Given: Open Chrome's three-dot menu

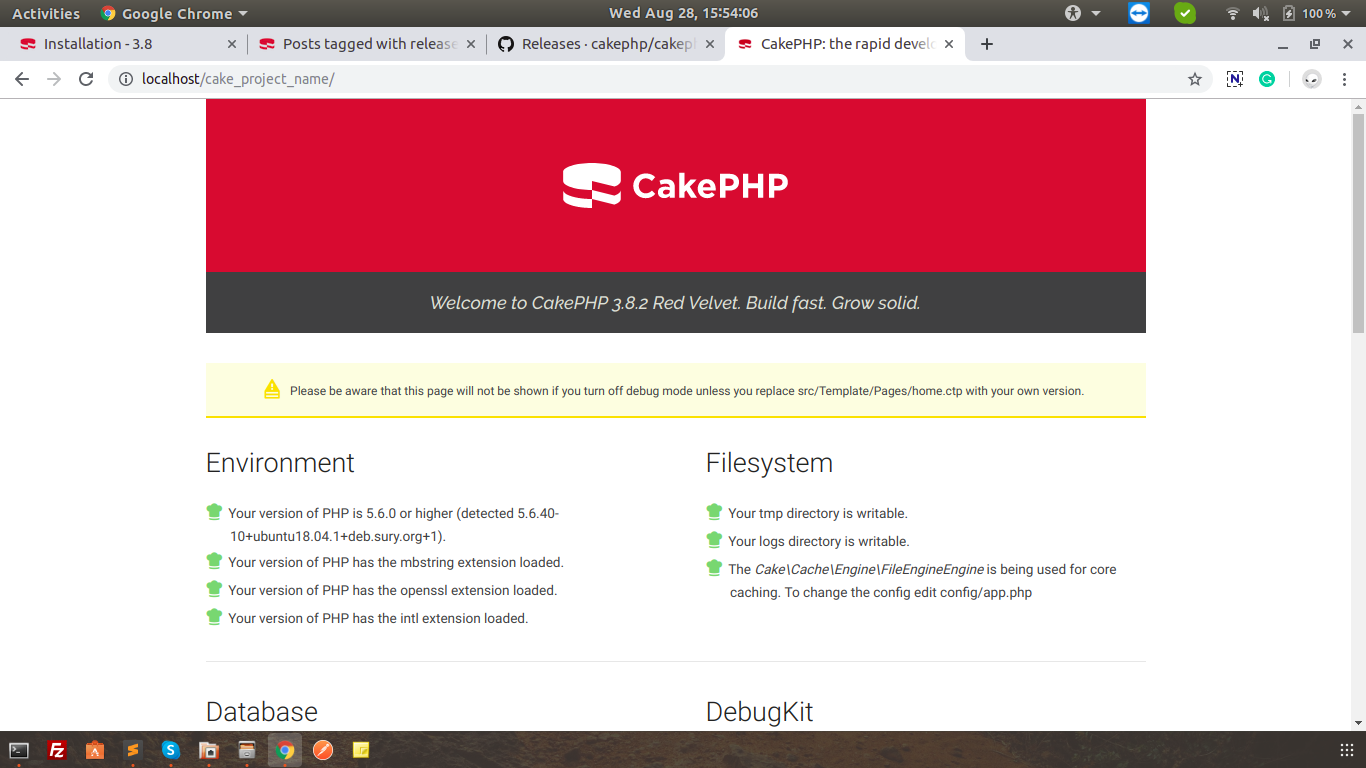Looking at the screenshot, I should pos(1345,78).
